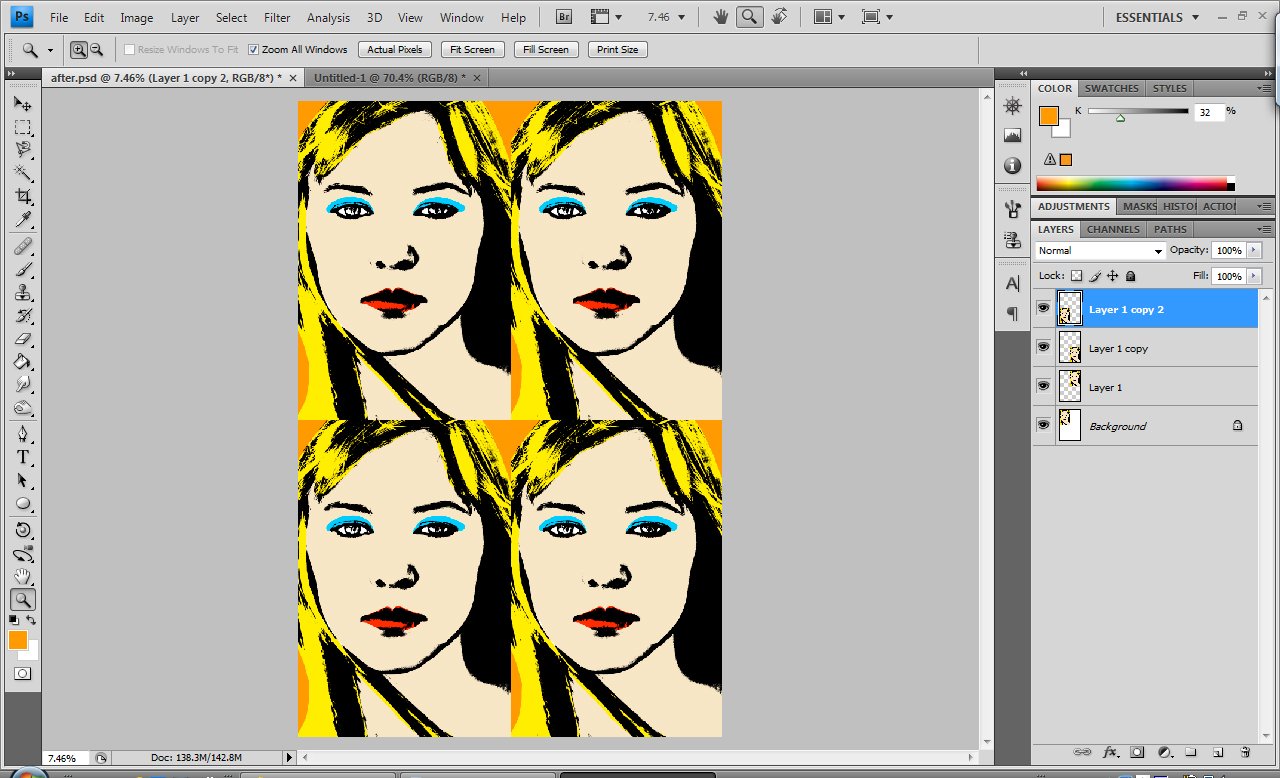Select the Horizontal Type tool
This screenshot has width=1280, height=778.
(22, 457)
